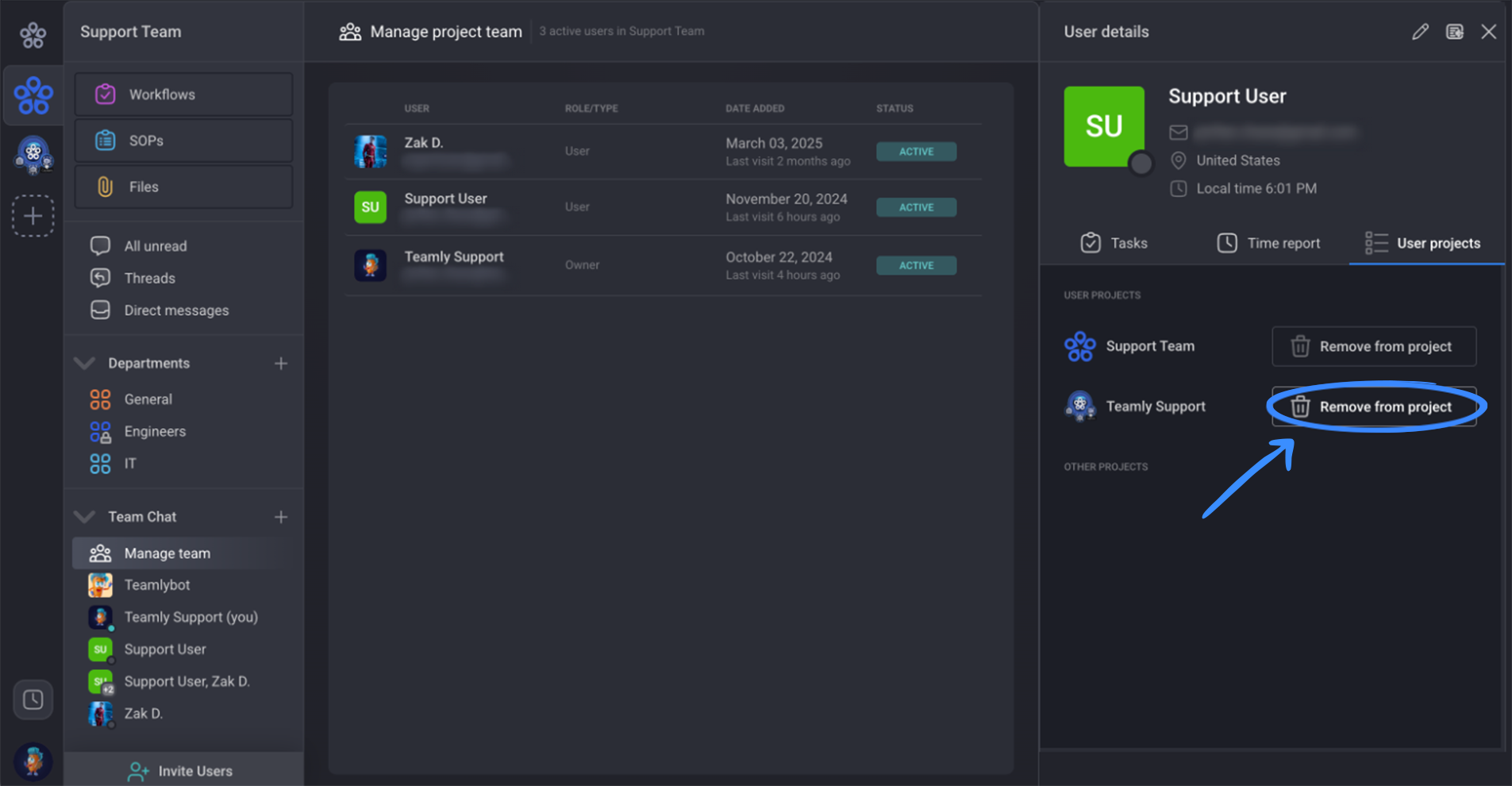Click the notes icon beside the pencil
The width and height of the screenshot is (1512, 786).
pyautogui.click(x=1454, y=32)
